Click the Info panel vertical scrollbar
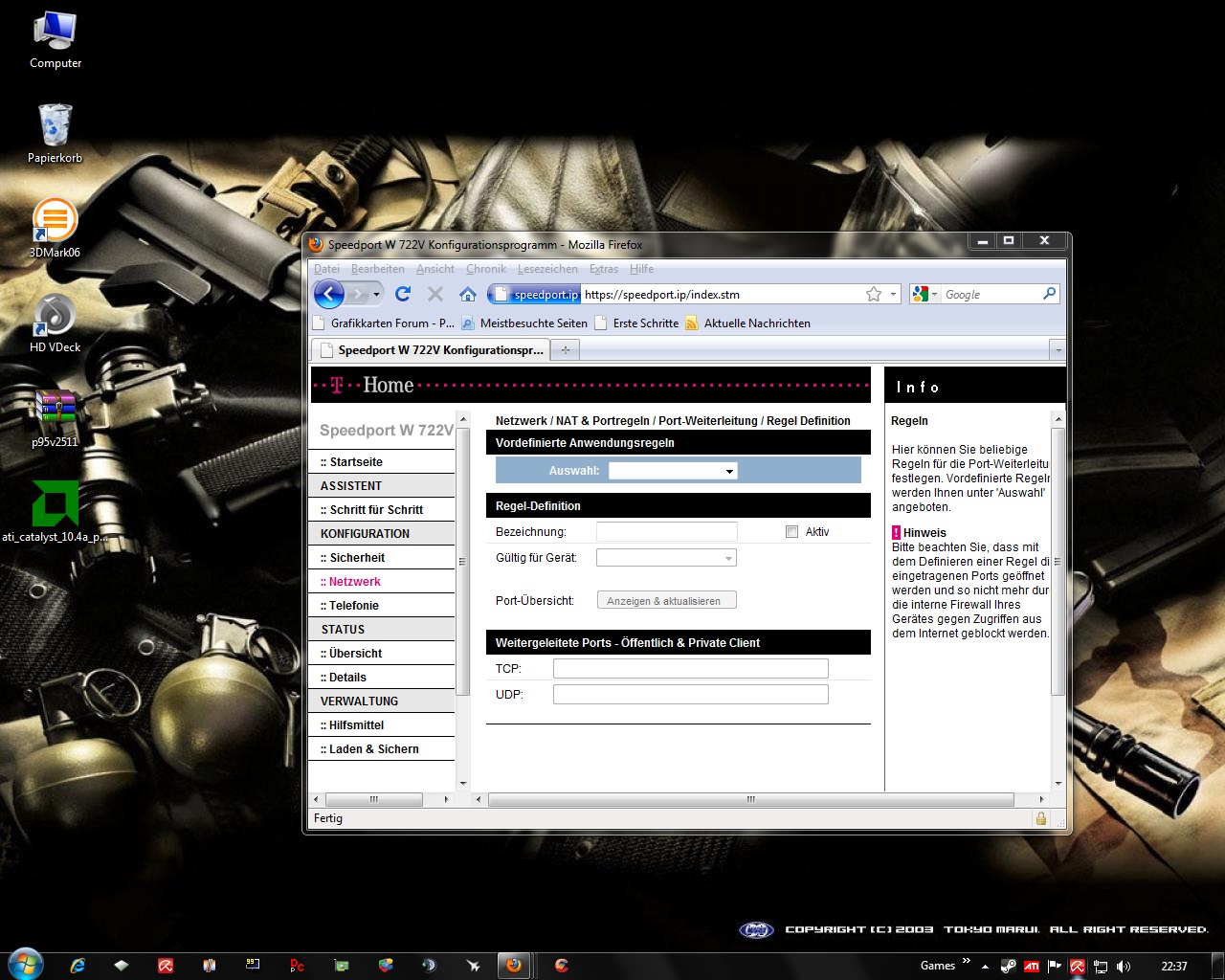The width and height of the screenshot is (1225, 980). coord(1058,561)
